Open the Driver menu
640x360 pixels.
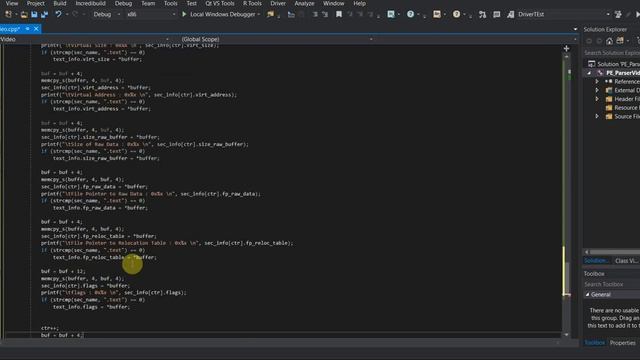pyautogui.click(x=278, y=3)
